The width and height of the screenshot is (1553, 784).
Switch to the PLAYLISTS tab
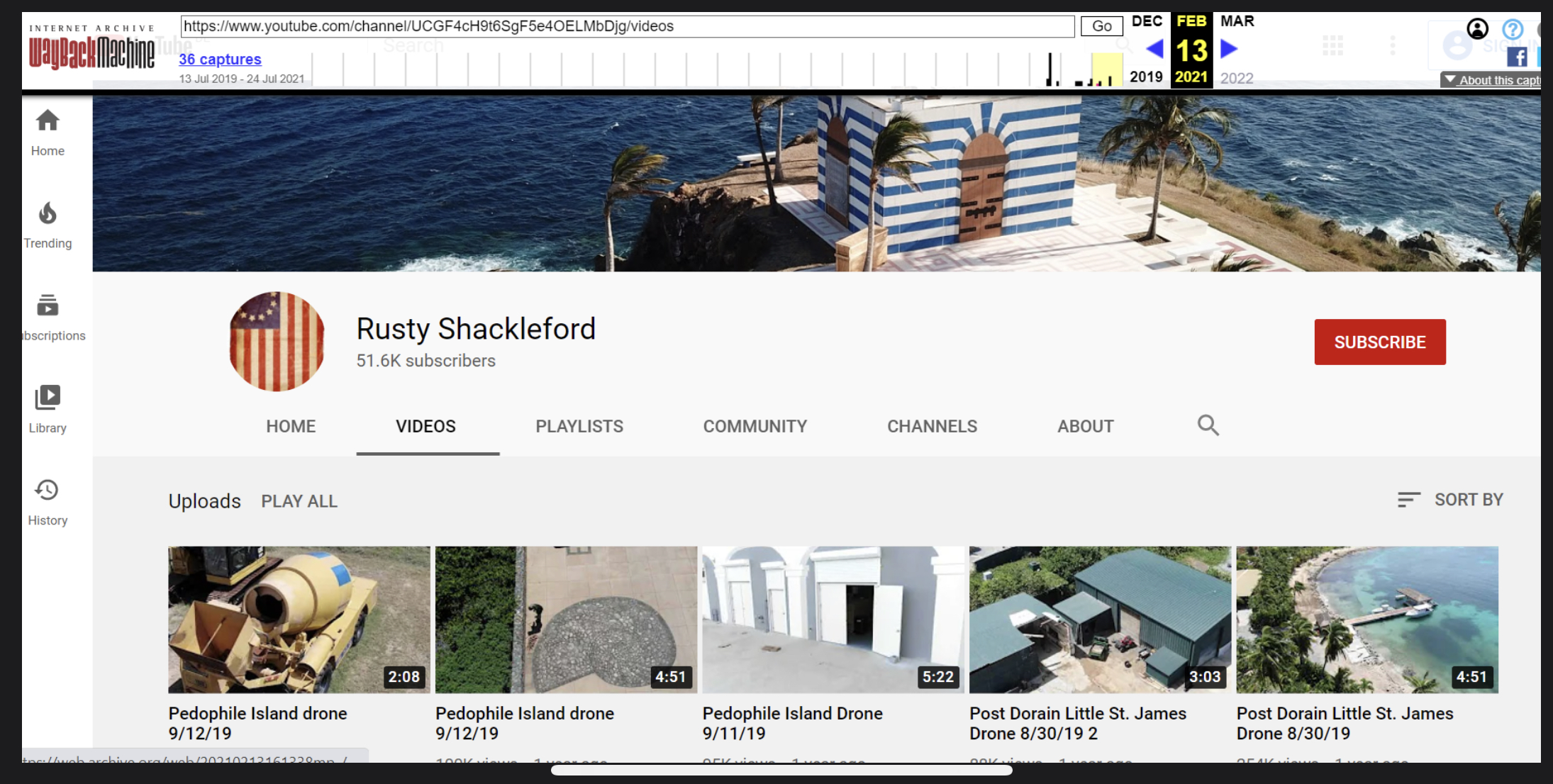click(x=579, y=426)
